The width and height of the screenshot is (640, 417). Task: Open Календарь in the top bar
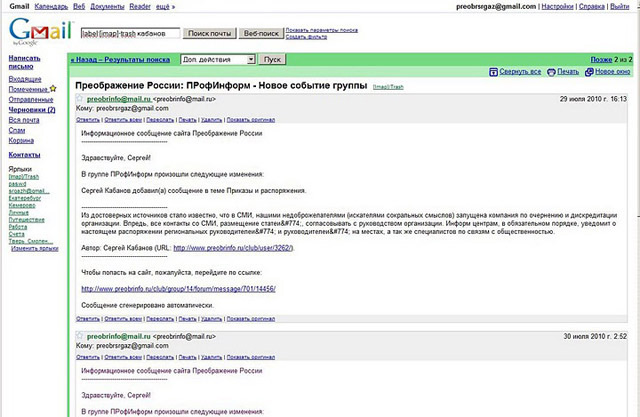tap(51, 7)
